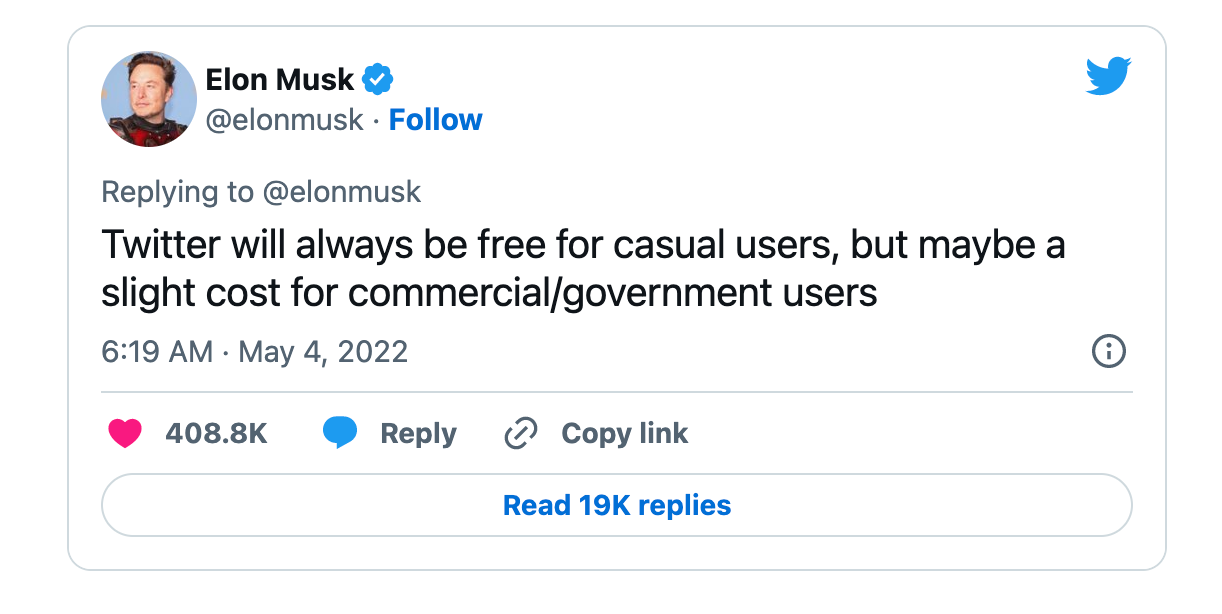The image size is (1222, 614).
Task: Click the 408.8K likes count
Action: [216, 433]
